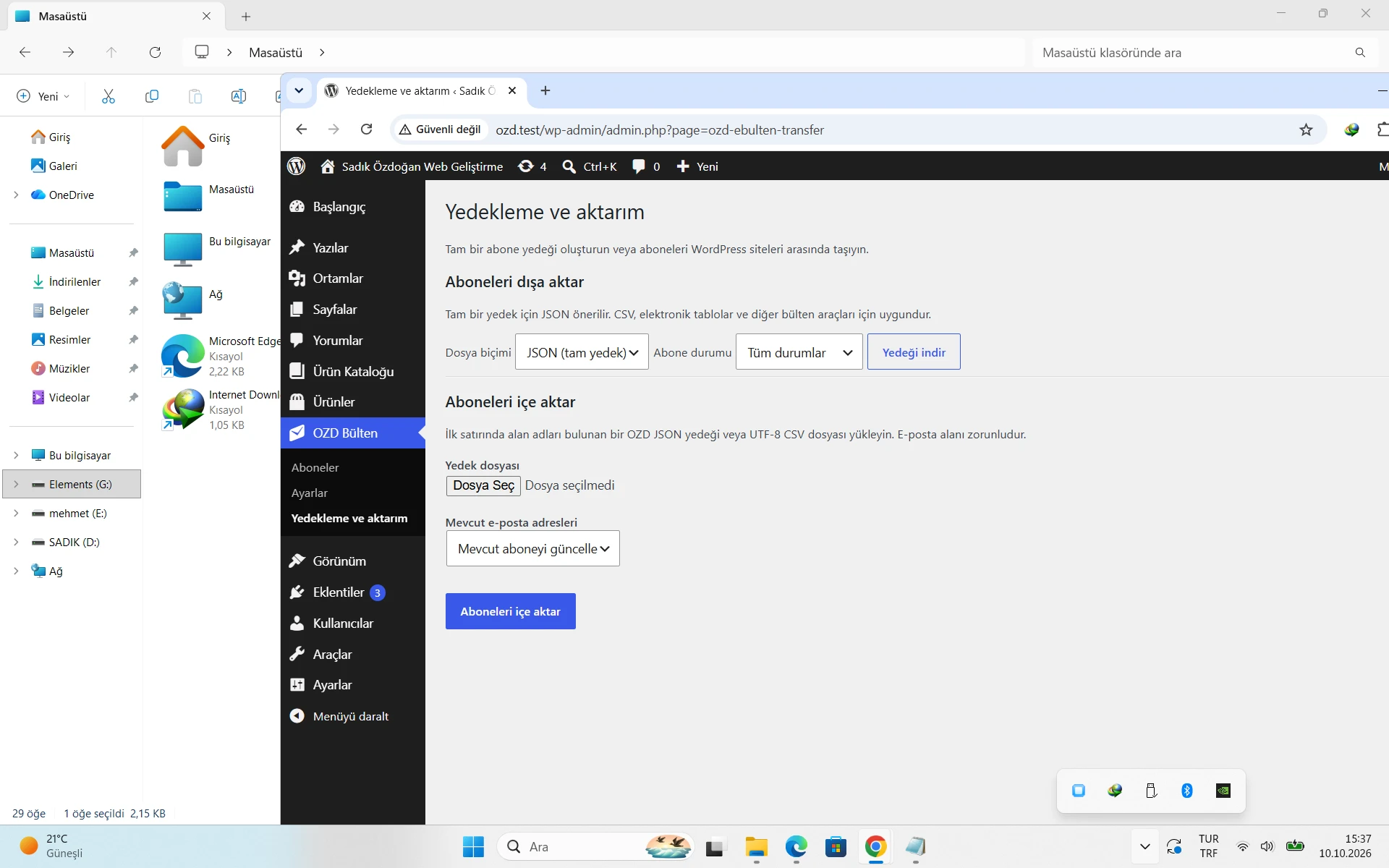This screenshot has height=868, width=1389.
Task: Click the Cut icon in File Explorer
Action: (x=109, y=96)
